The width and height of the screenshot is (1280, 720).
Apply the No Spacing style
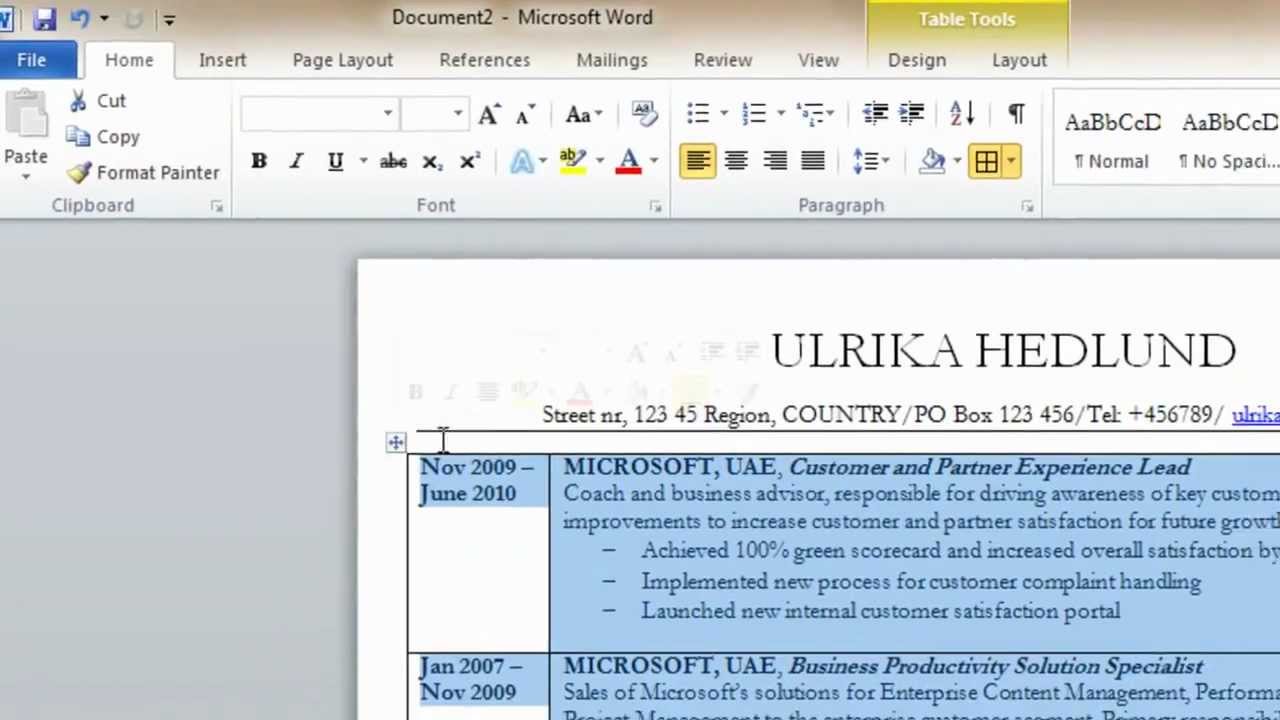tap(1229, 139)
